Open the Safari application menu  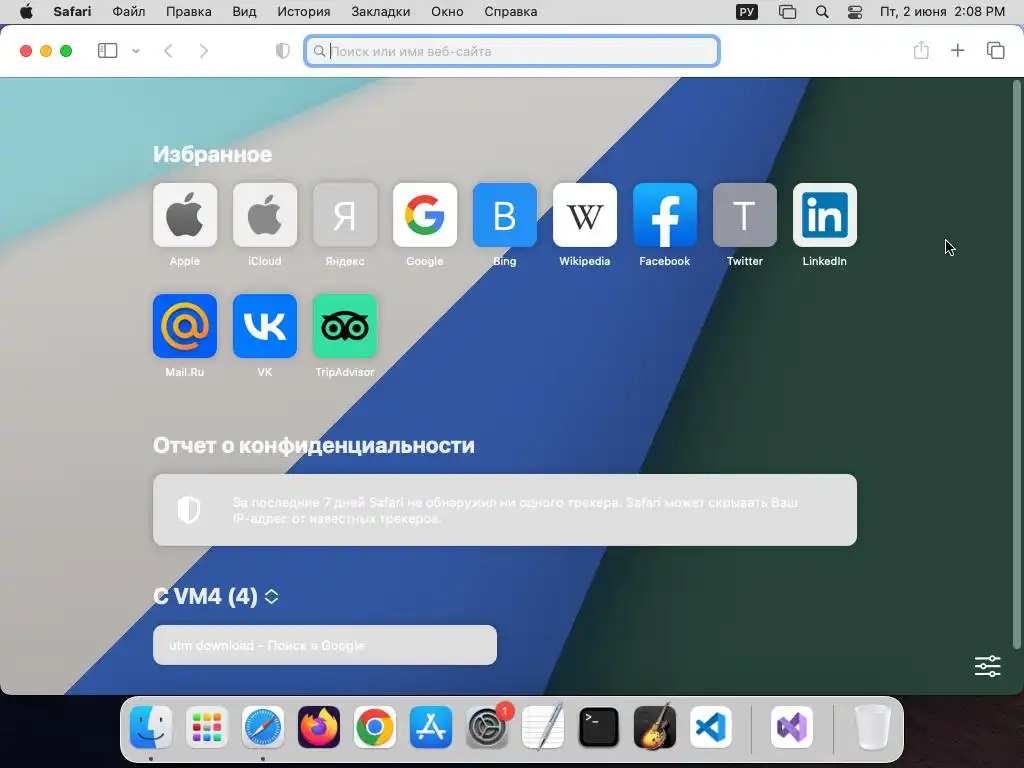click(72, 12)
